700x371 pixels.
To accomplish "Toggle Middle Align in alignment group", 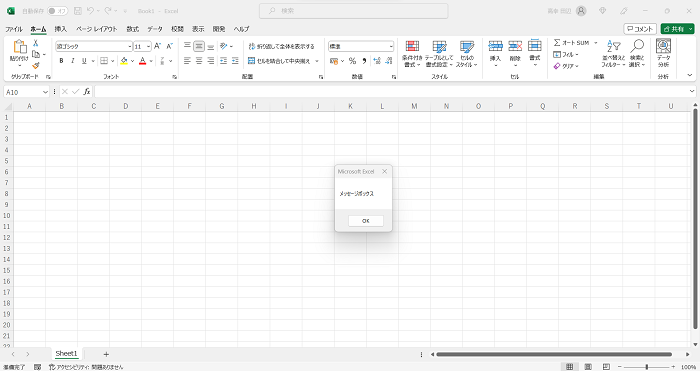I will tap(199, 46).
